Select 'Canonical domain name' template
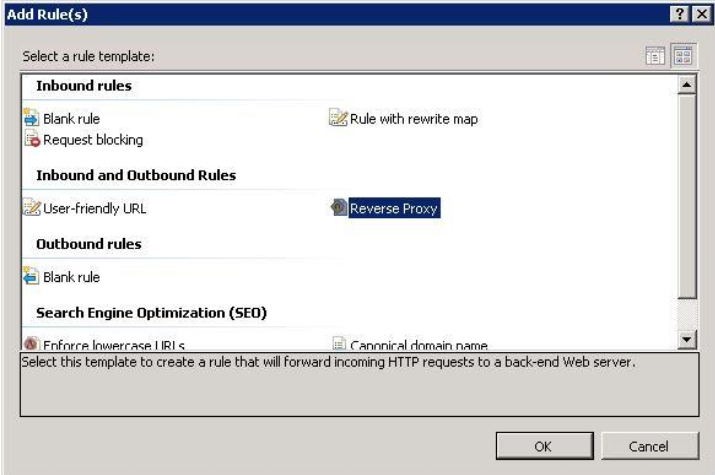The height and width of the screenshot is (475, 715). point(419,345)
